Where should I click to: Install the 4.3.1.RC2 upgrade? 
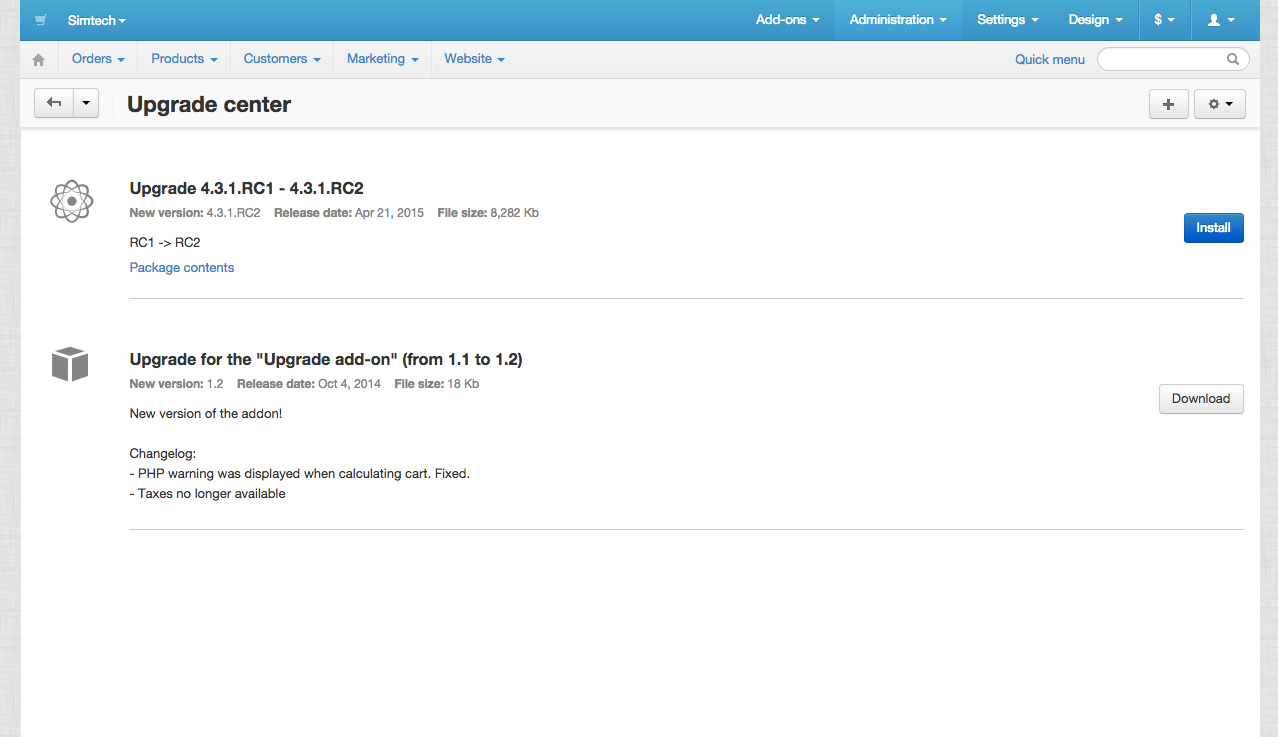pyautogui.click(x=1213, y=228)
